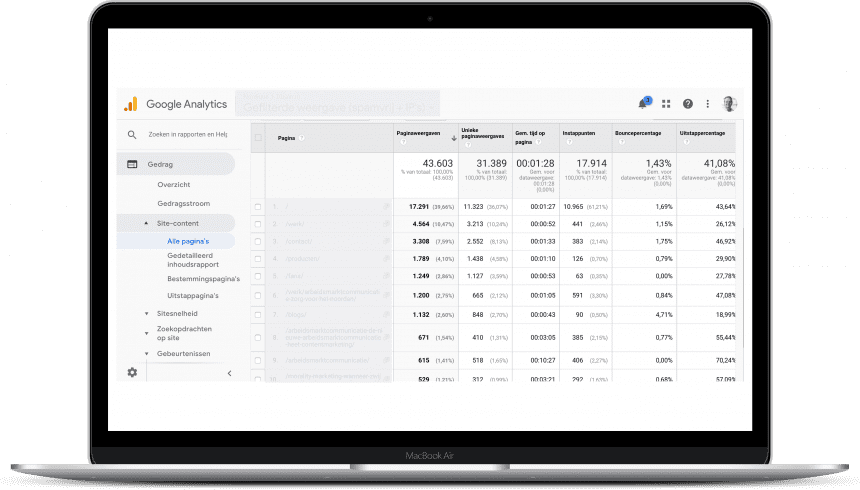Click the sort arrow in Paginaweergaven column

pos(454,138)
